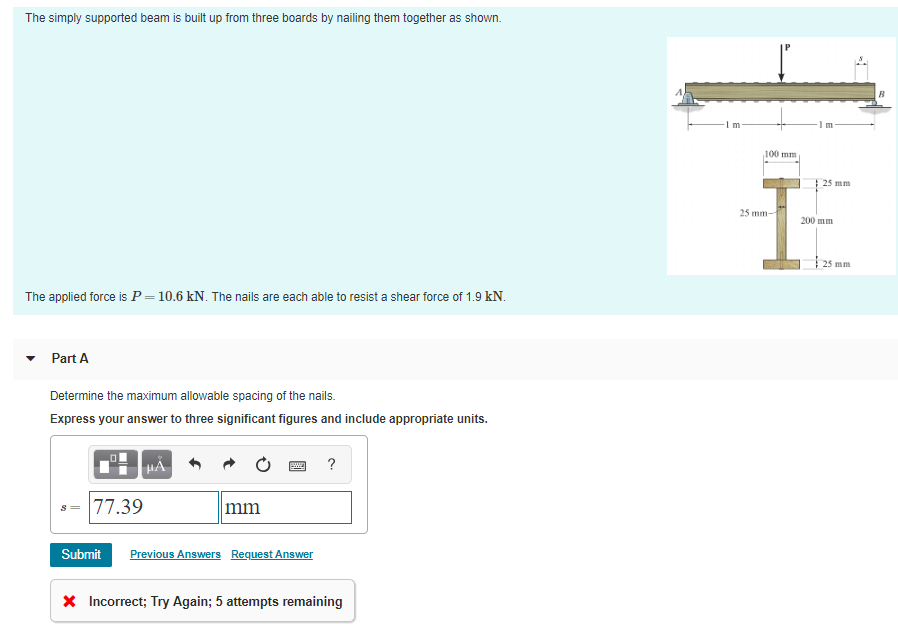Click the red X incorrect indicator
898x628 pixels.
point(70,601)
